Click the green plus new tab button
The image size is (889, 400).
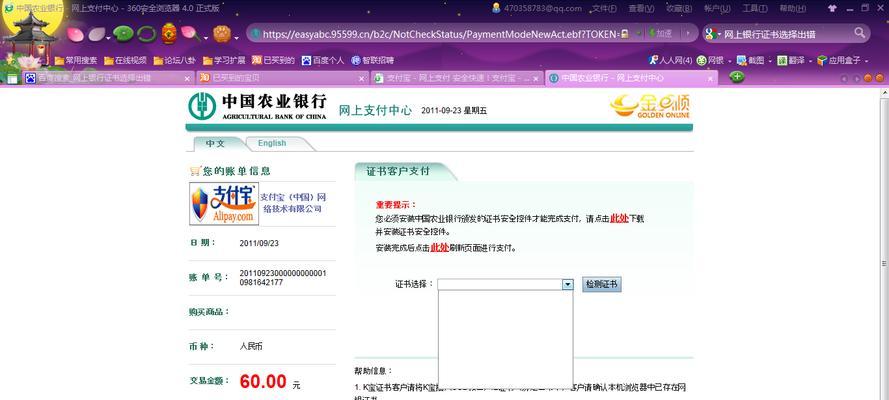(736, 77)
